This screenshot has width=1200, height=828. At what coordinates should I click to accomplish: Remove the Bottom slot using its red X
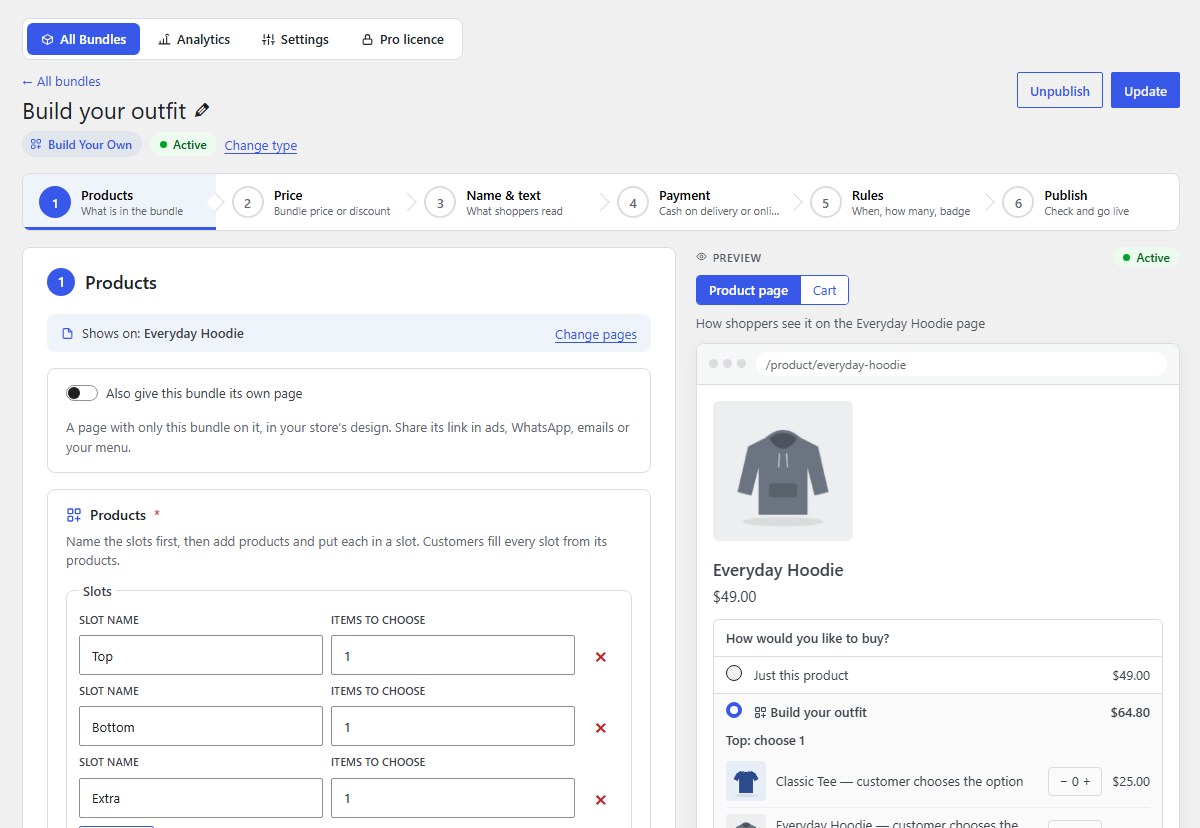point(601,728)
